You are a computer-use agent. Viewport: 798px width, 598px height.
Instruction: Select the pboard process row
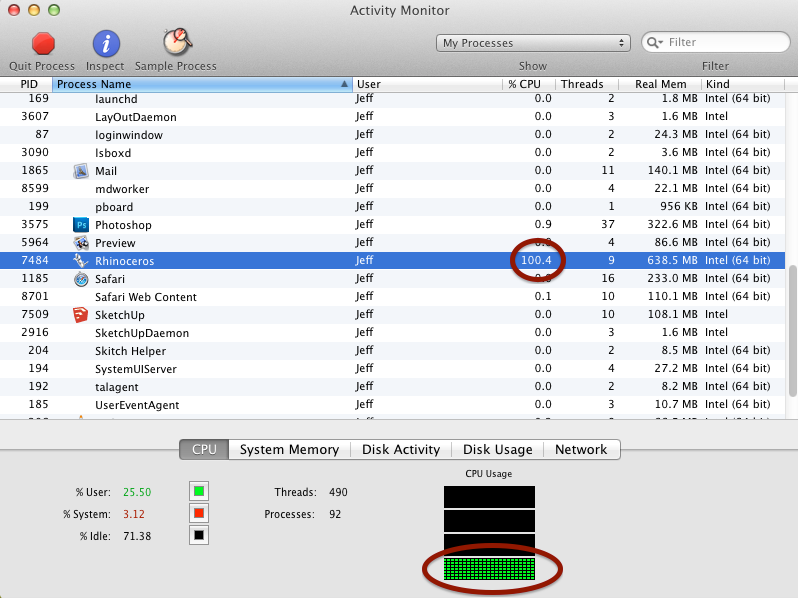(392, 207)
